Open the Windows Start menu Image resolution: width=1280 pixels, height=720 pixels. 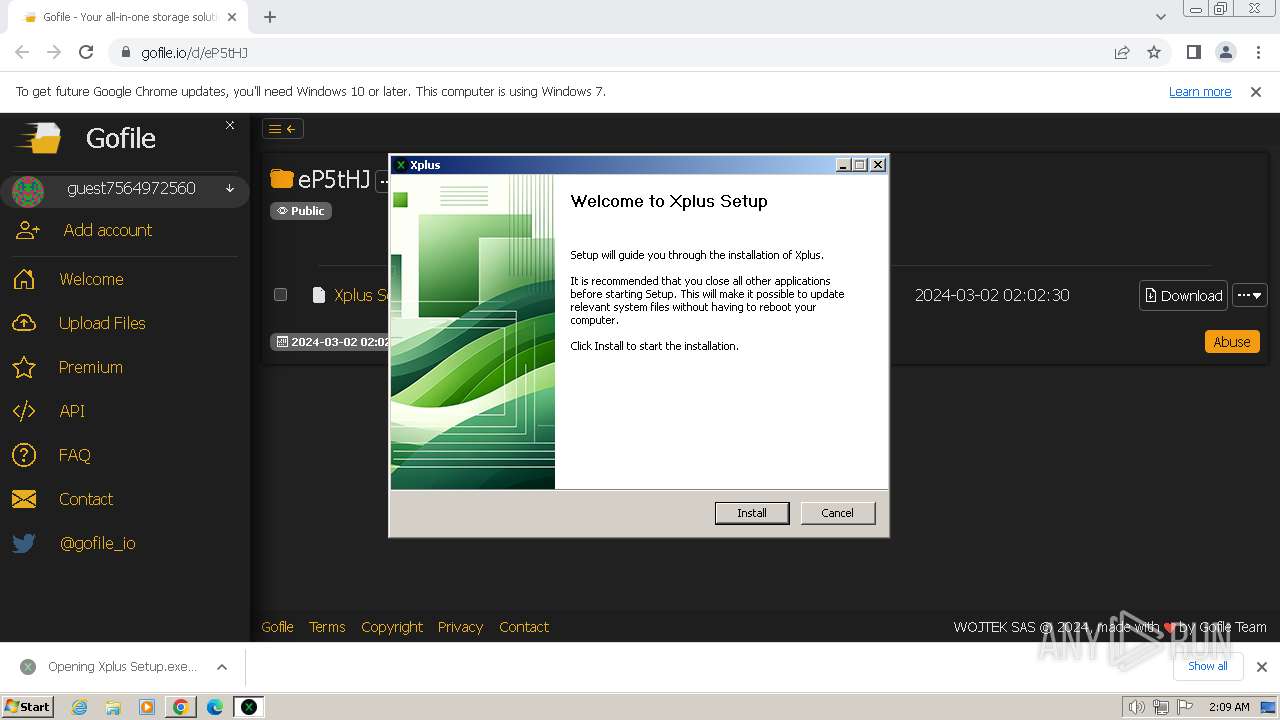pos(27,706)
